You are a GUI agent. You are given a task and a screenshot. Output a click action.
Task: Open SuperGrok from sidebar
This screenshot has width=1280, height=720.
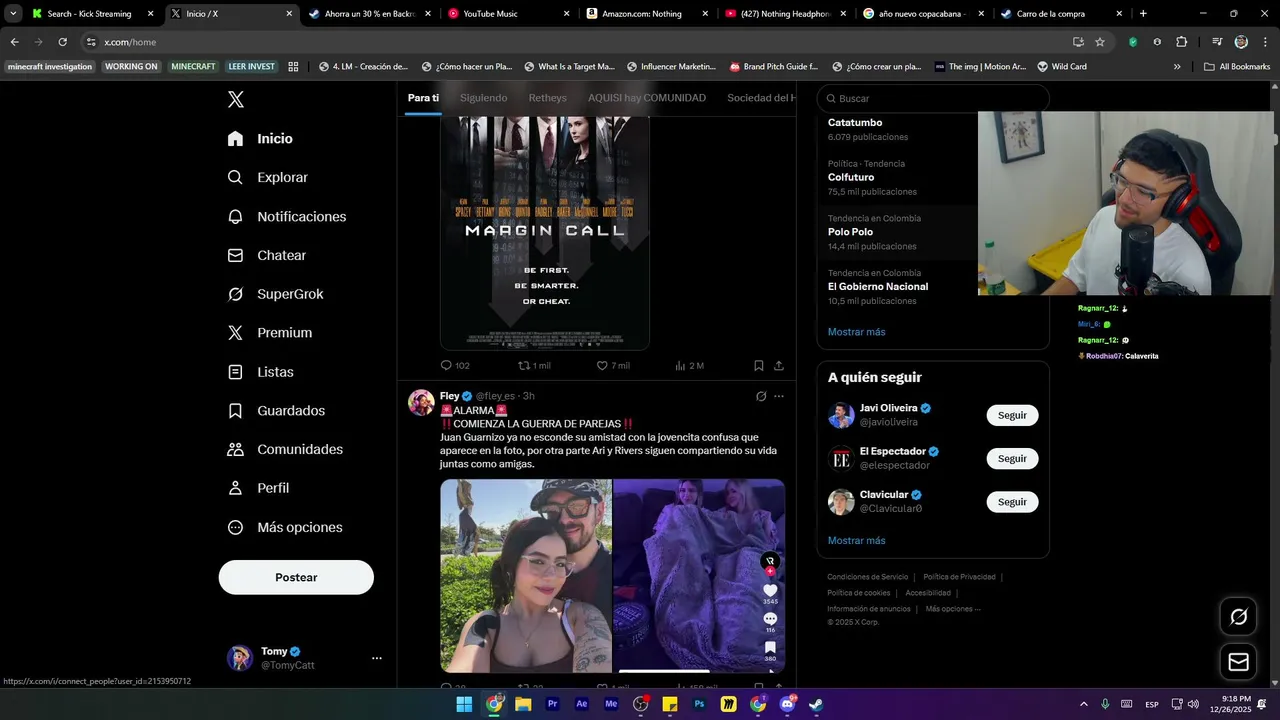click(275, 294)
